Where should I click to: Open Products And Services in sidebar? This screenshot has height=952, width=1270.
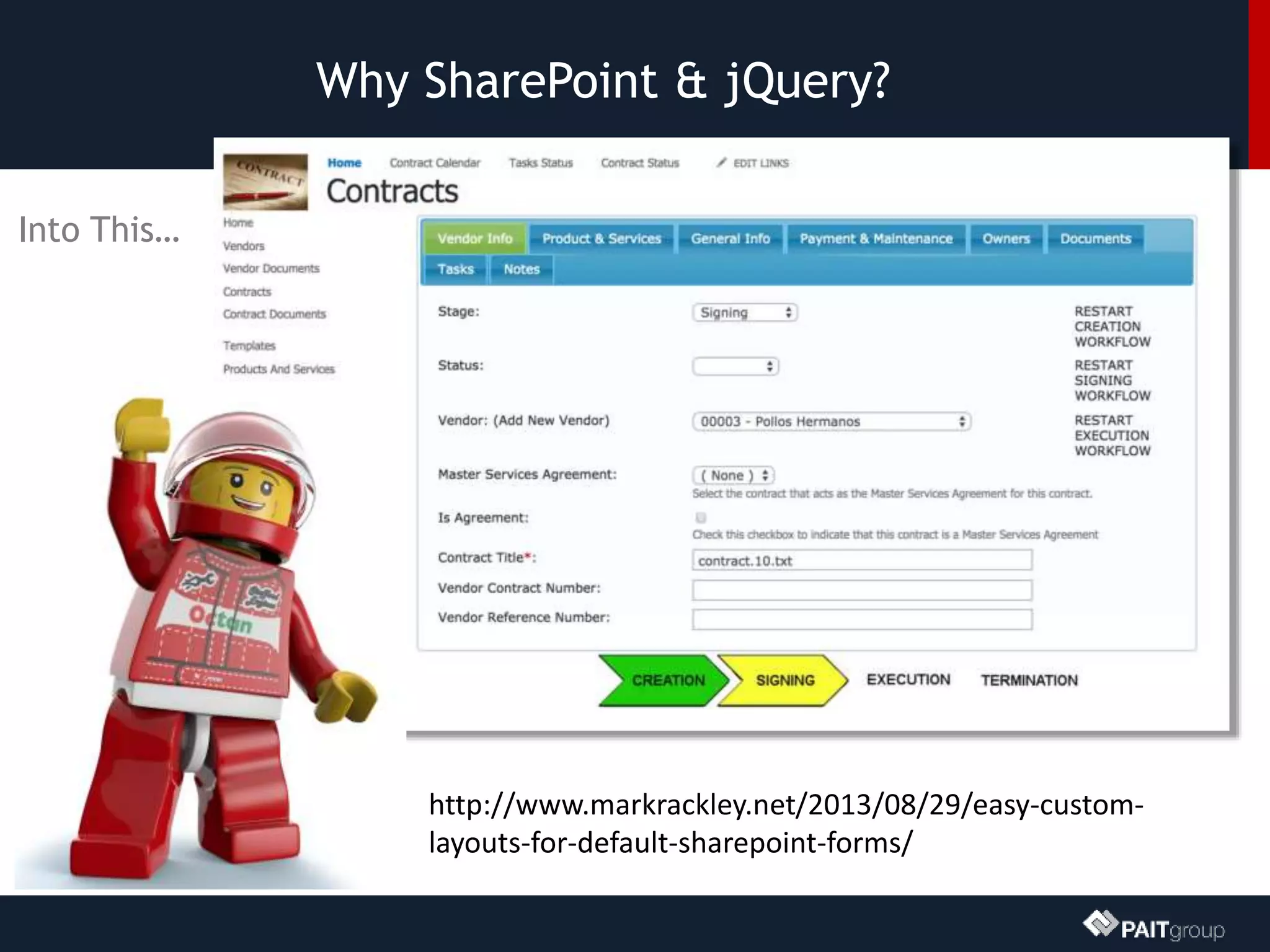tap(278, 369)
